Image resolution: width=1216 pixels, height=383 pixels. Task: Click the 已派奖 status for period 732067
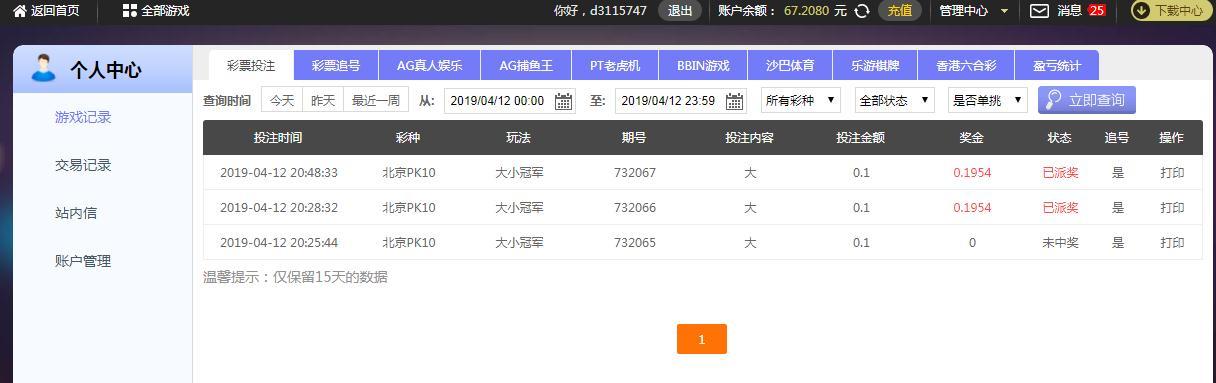[x=1060, y=172]
